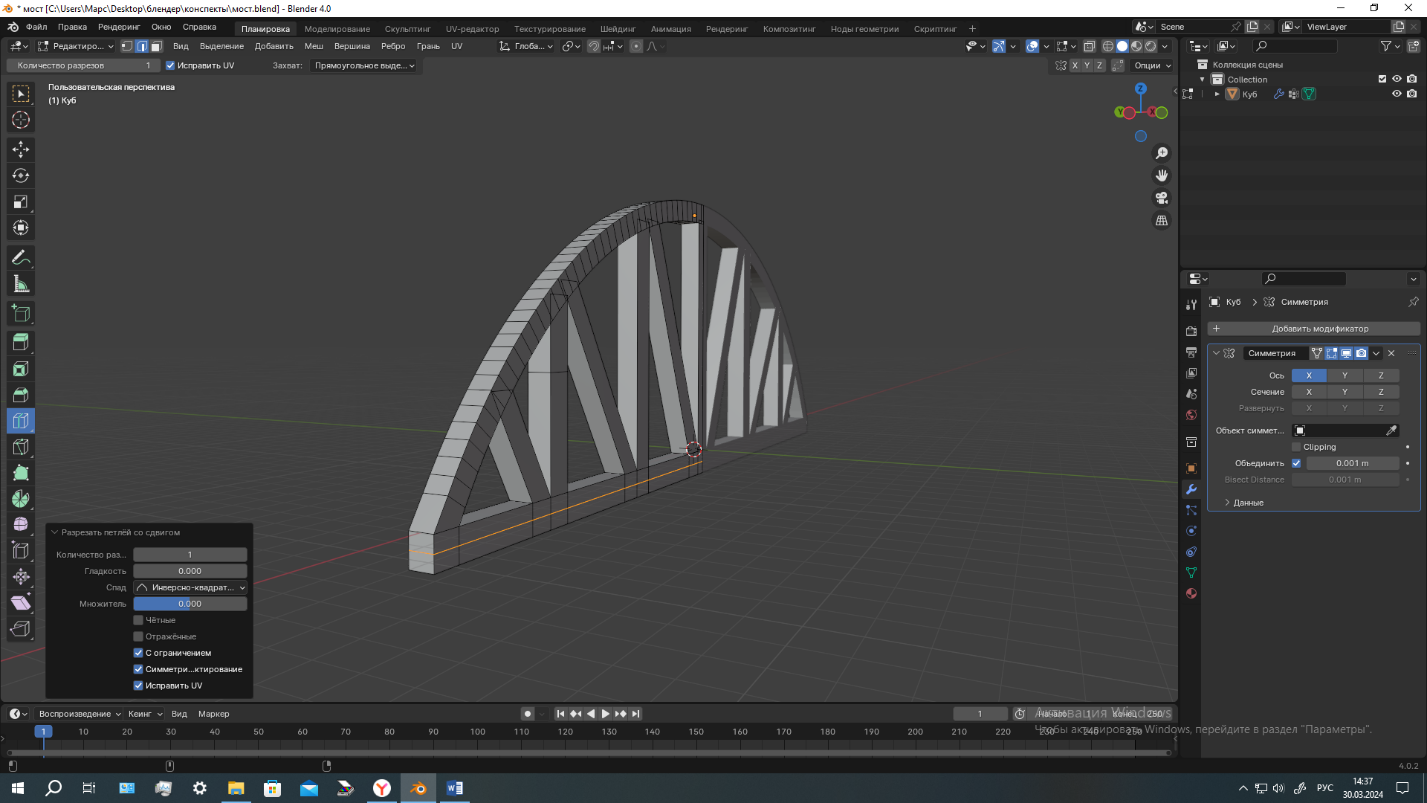Image resolution: width=1427 pixels, height=803 pixels.
Task: Open the 'Захват' selection mode dropdown
Action: 363,66
